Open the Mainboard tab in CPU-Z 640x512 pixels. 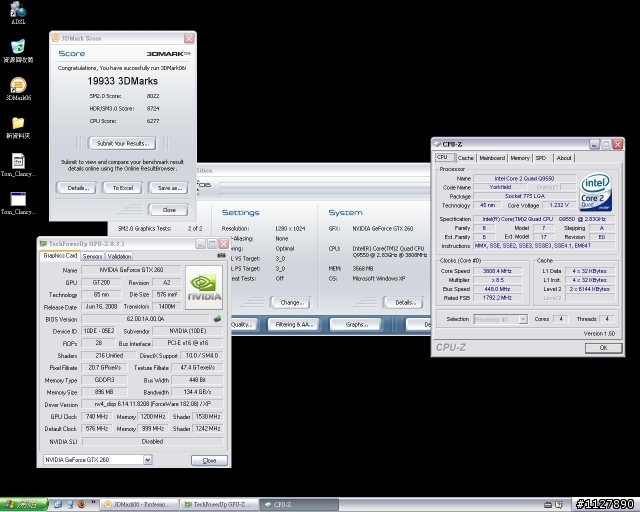(492, 158)
